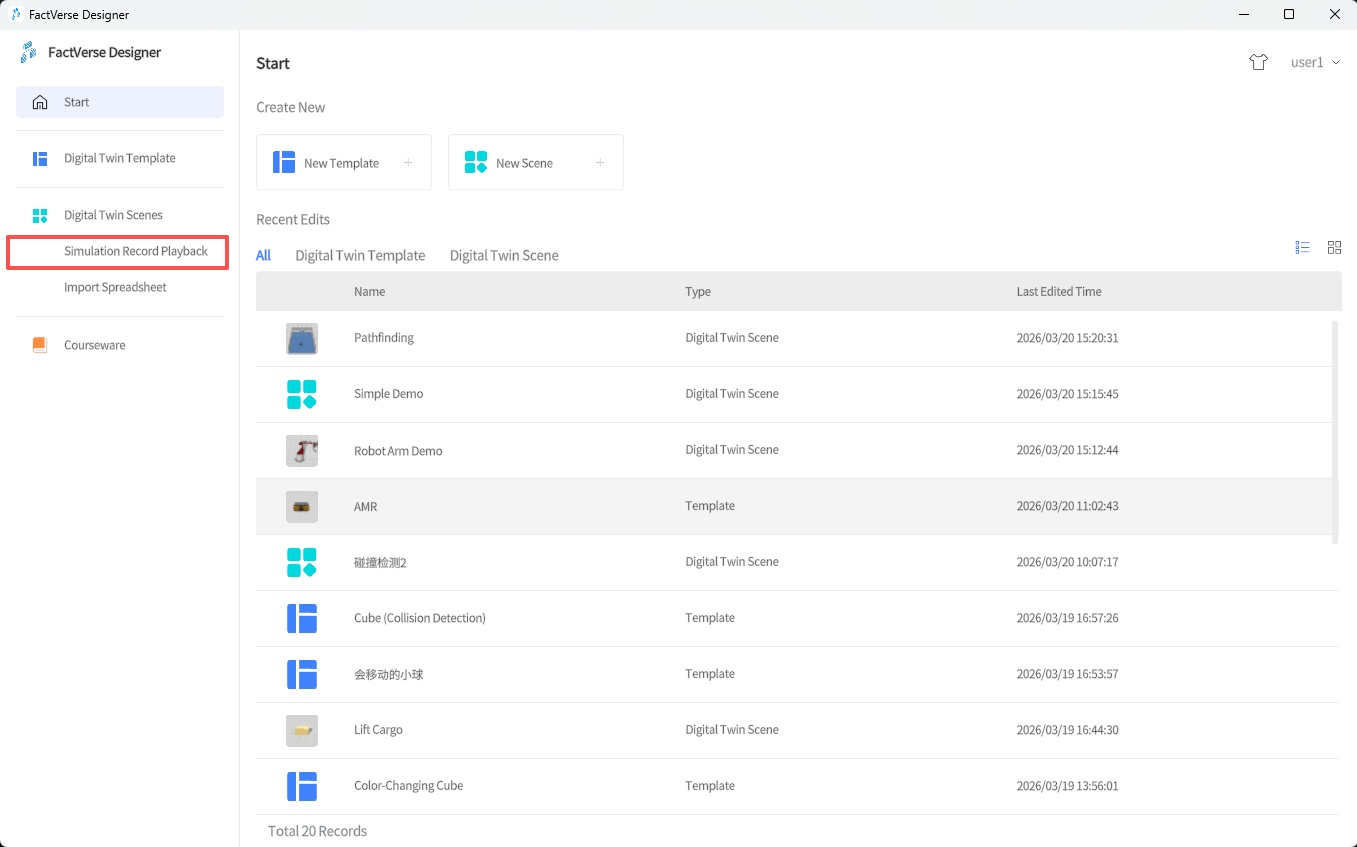Show the All recent edits tab
The image size is (1357, 847).
pos(263,256)
